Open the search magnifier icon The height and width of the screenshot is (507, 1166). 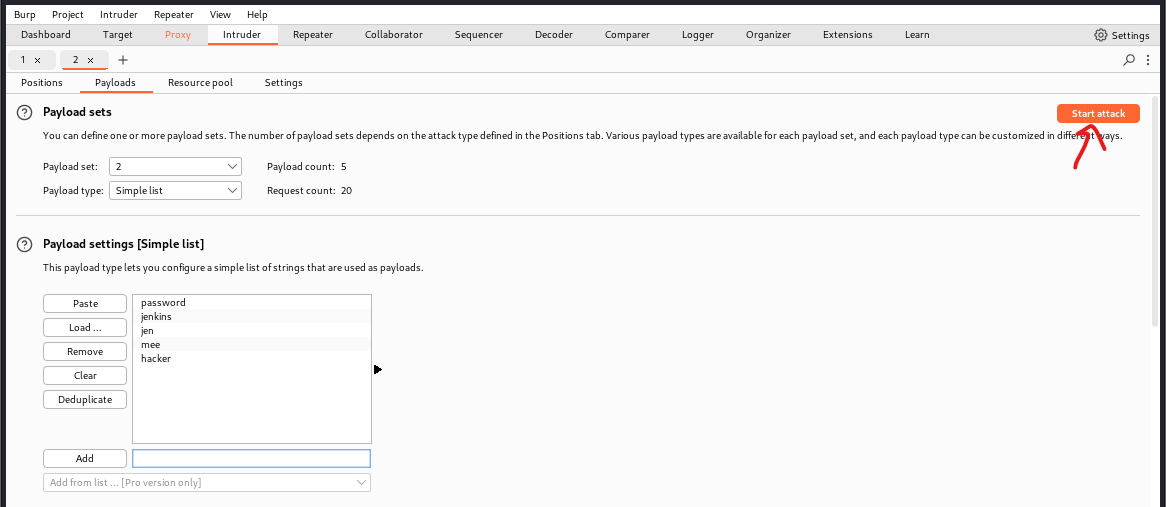(x=1129, y=60)
